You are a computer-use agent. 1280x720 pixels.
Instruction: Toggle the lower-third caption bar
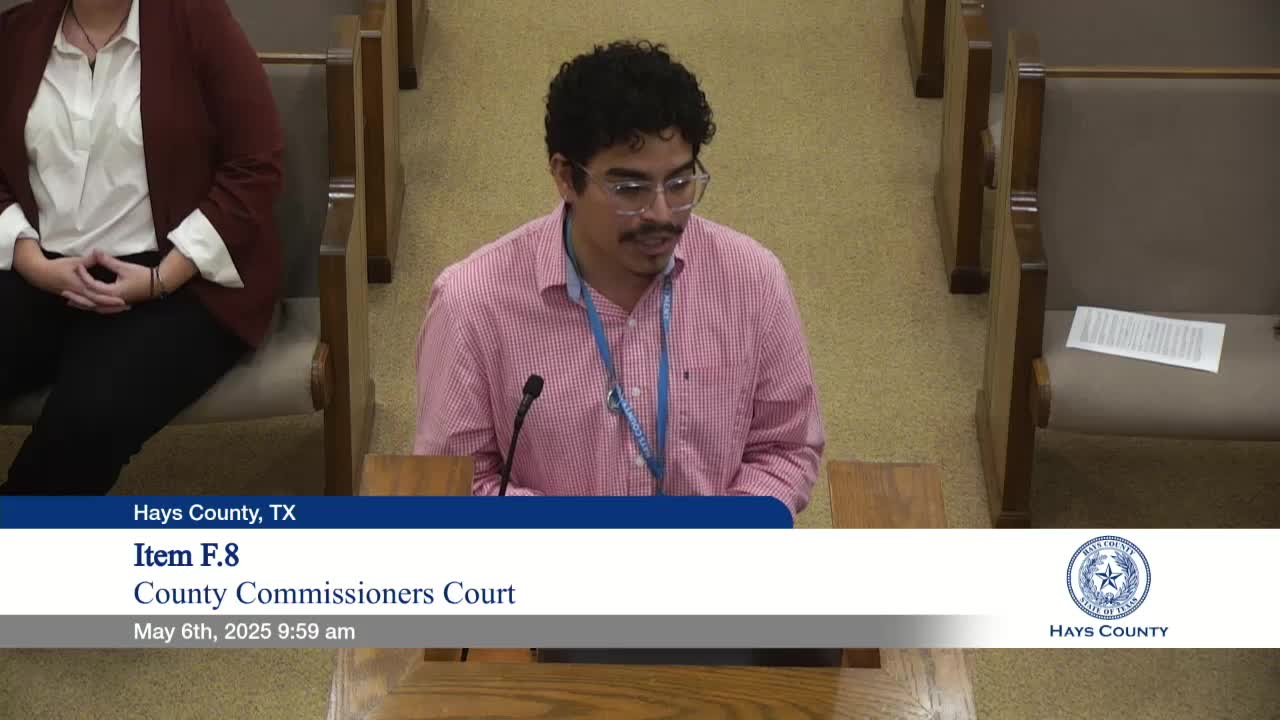[x=400, y=573]
